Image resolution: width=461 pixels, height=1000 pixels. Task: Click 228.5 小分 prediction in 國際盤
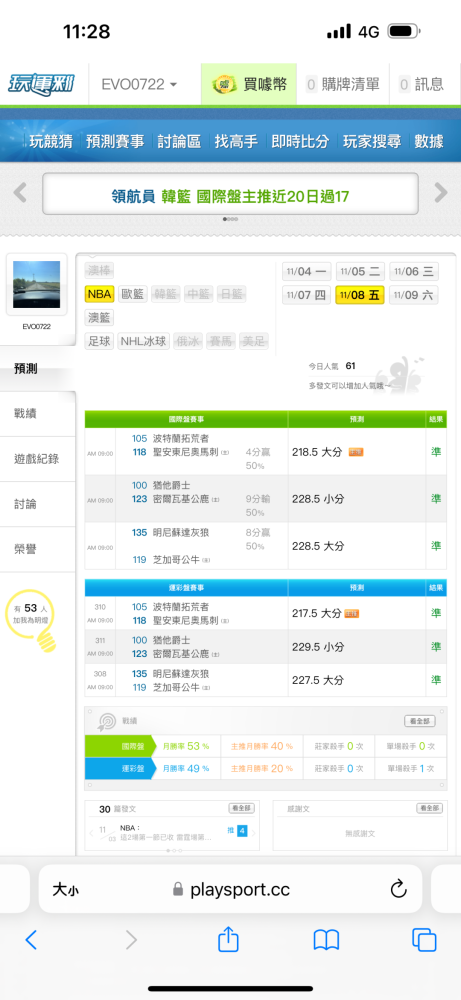(318, 499)
